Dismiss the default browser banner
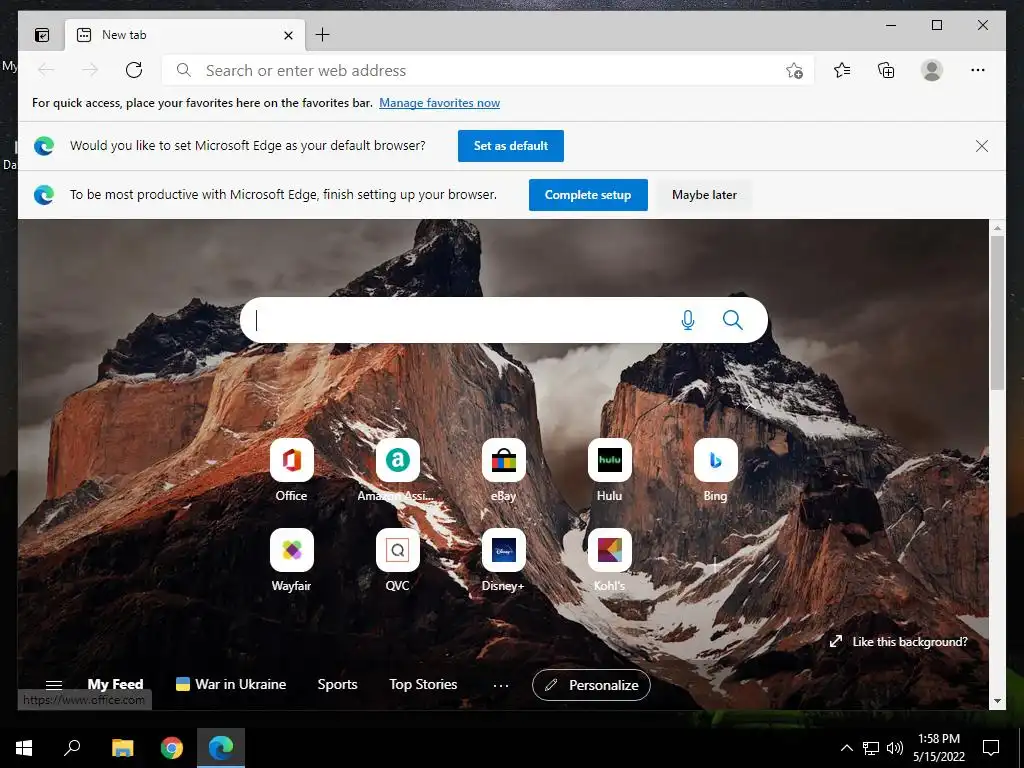Viewport: 1024px width, 768px height. (982, 146)
